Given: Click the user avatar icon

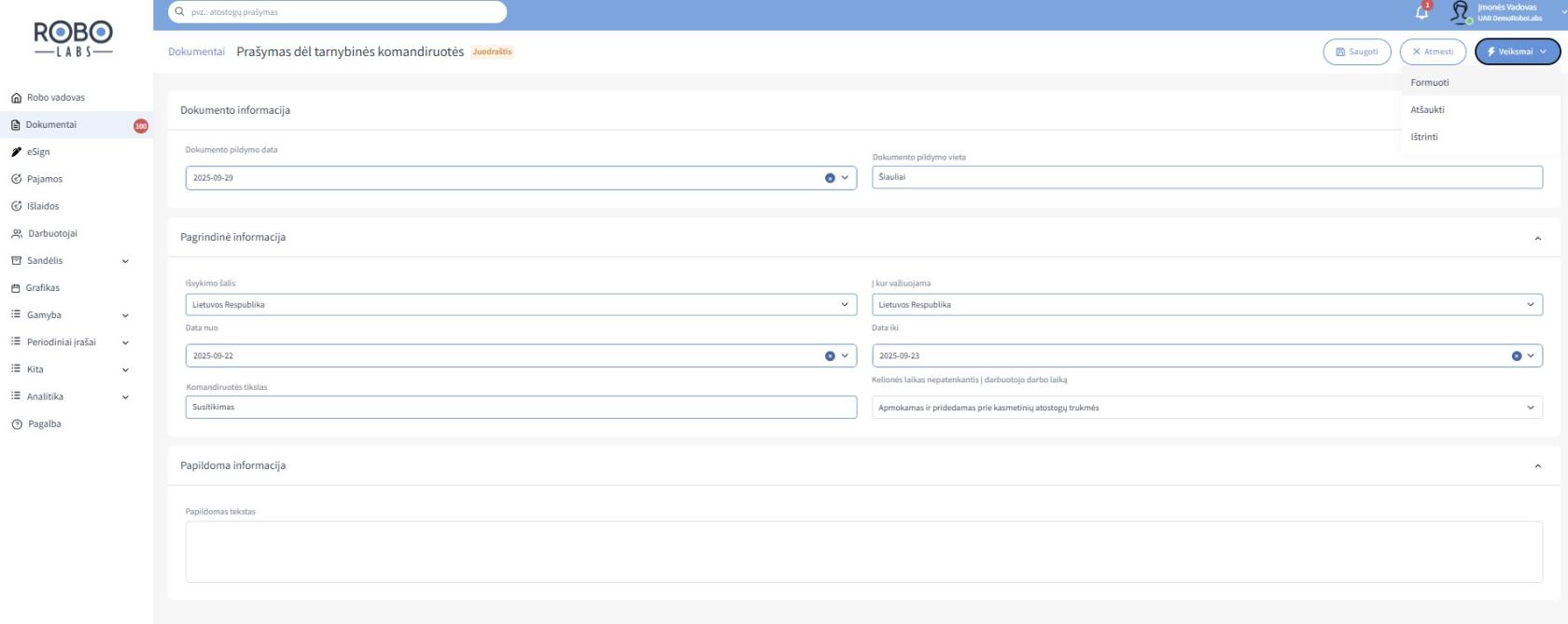Looking at the screenshot, I should click(1463, 12).
